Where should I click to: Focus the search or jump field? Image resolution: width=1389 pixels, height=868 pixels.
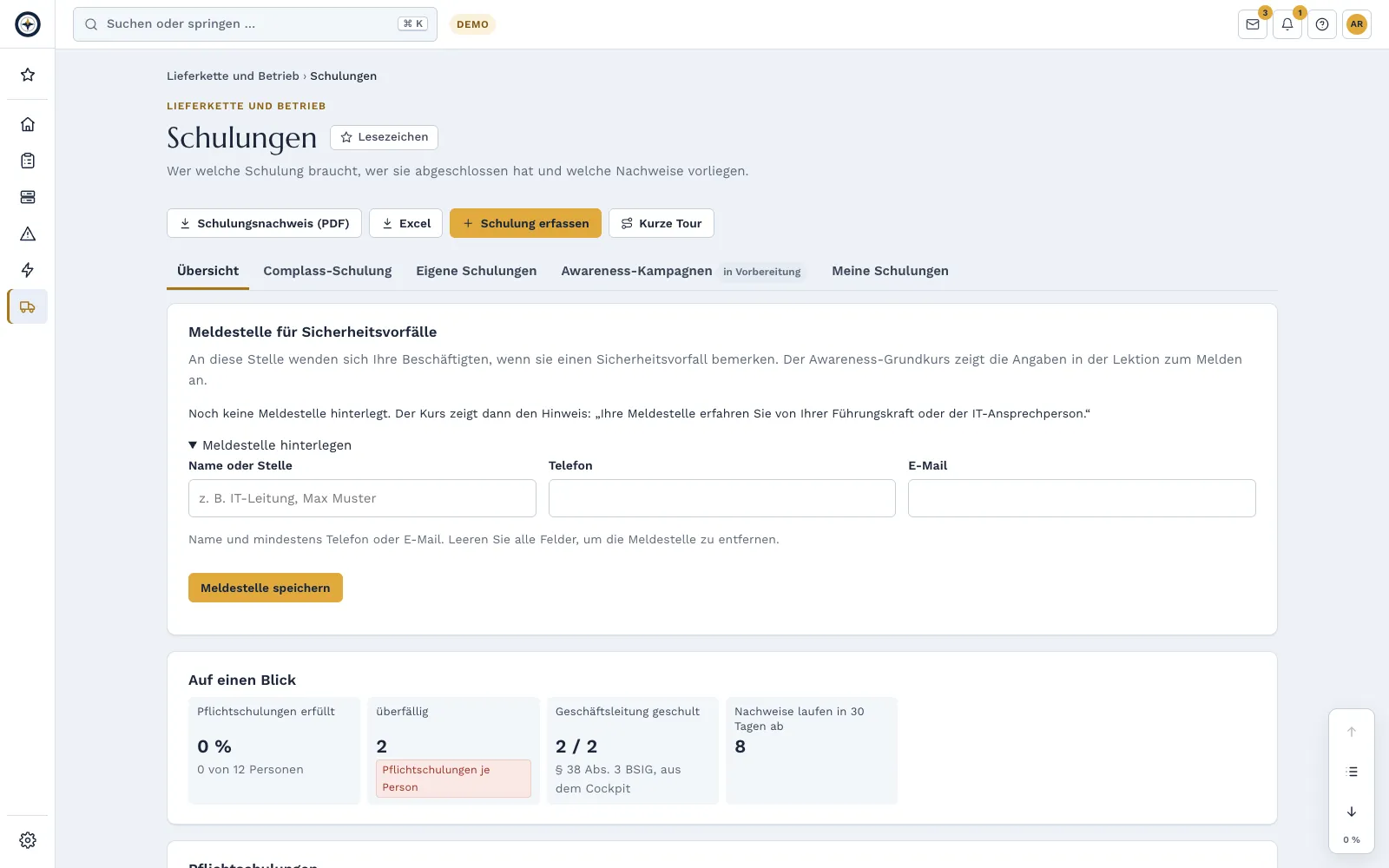pos(255,24)
